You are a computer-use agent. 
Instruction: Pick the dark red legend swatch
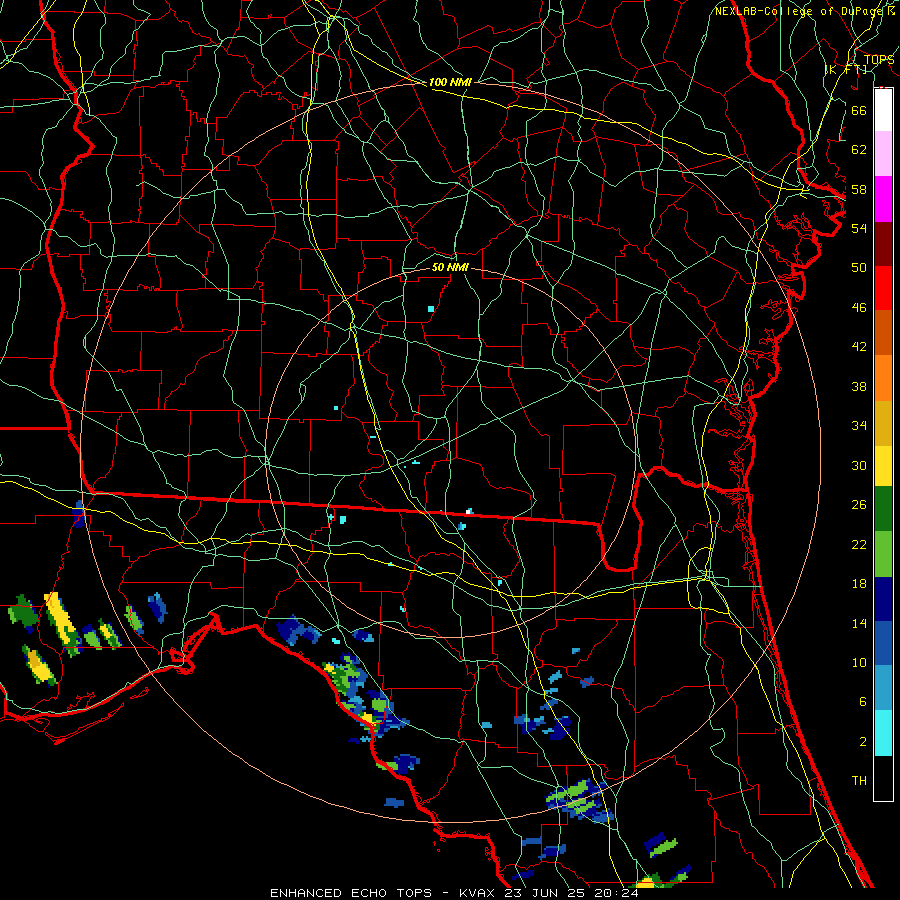click(x=883, y=244)
